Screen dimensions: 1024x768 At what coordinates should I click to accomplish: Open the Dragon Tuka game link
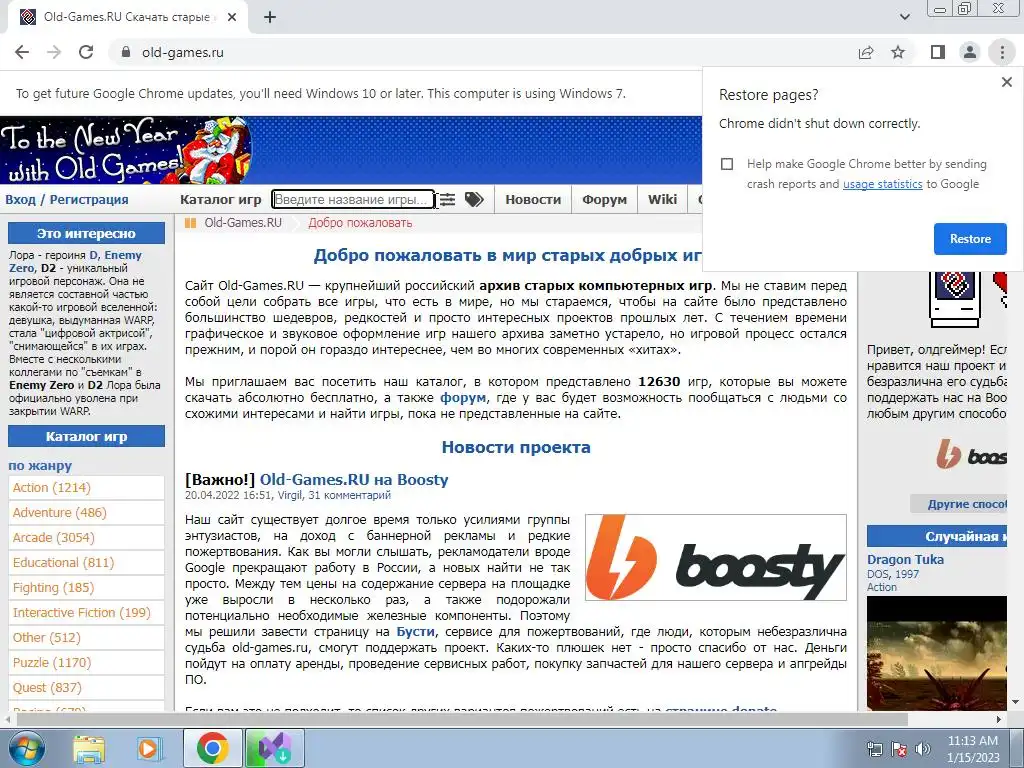[x=905, y=560]
